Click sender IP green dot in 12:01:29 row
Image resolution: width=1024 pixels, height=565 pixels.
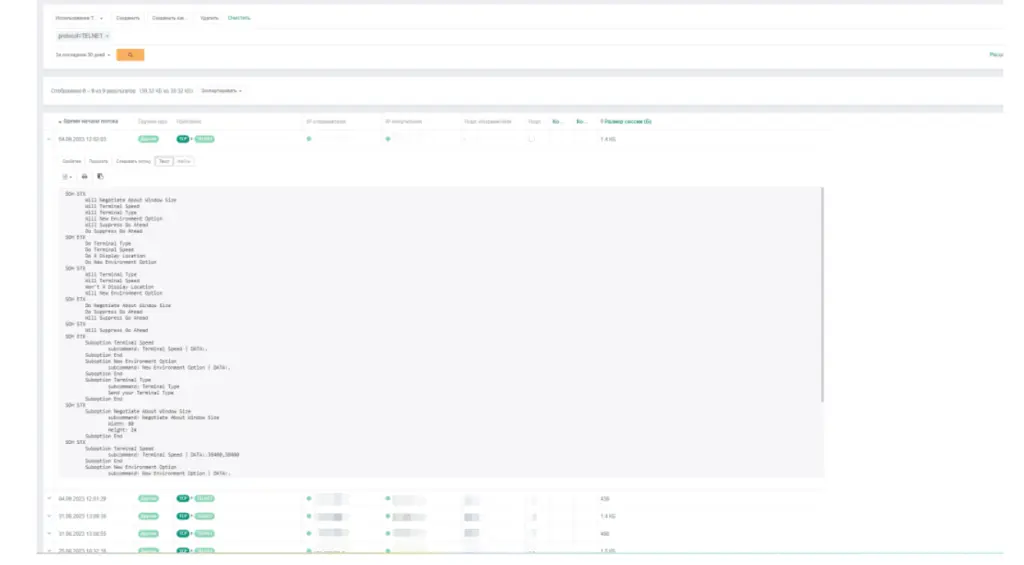[309, 498]
